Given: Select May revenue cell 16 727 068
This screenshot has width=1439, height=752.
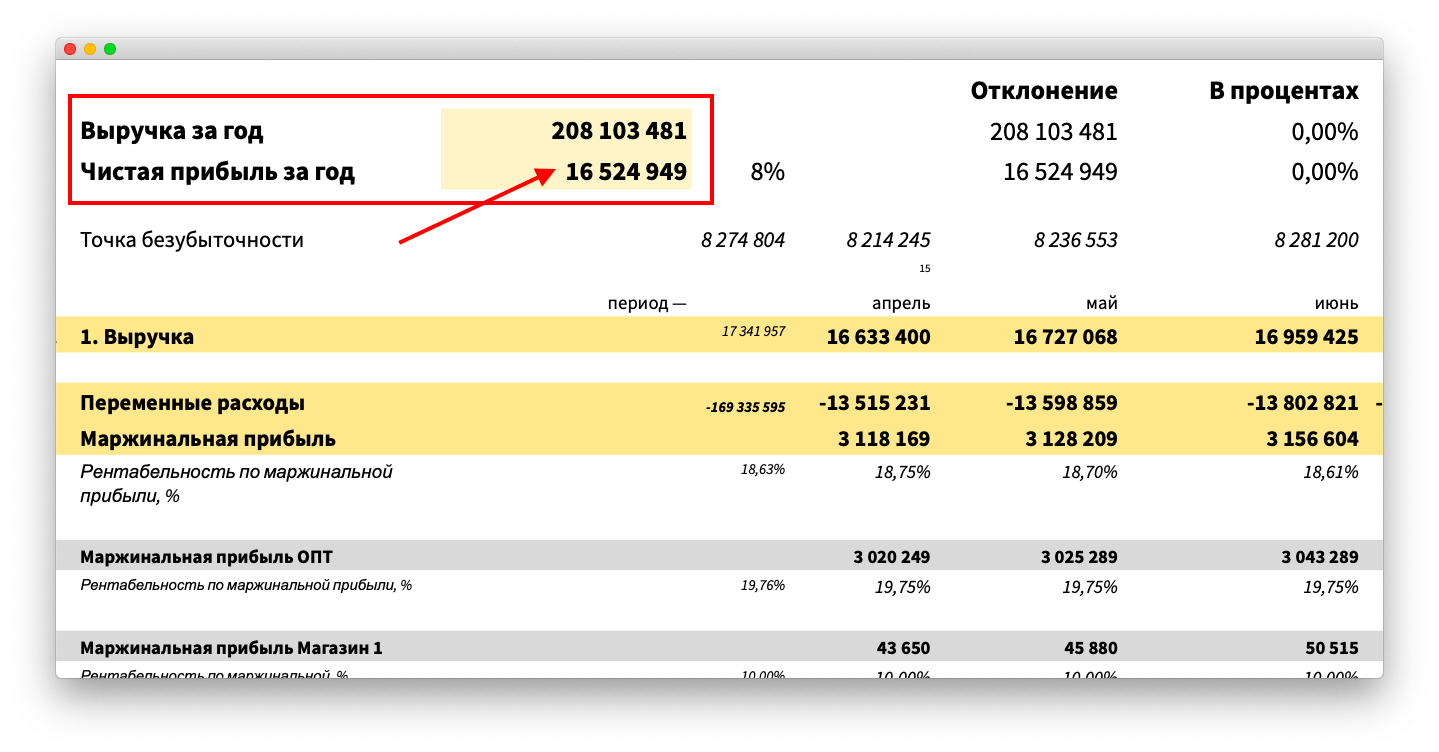Looking at the screenshot, I should (x=1065, y=337).
